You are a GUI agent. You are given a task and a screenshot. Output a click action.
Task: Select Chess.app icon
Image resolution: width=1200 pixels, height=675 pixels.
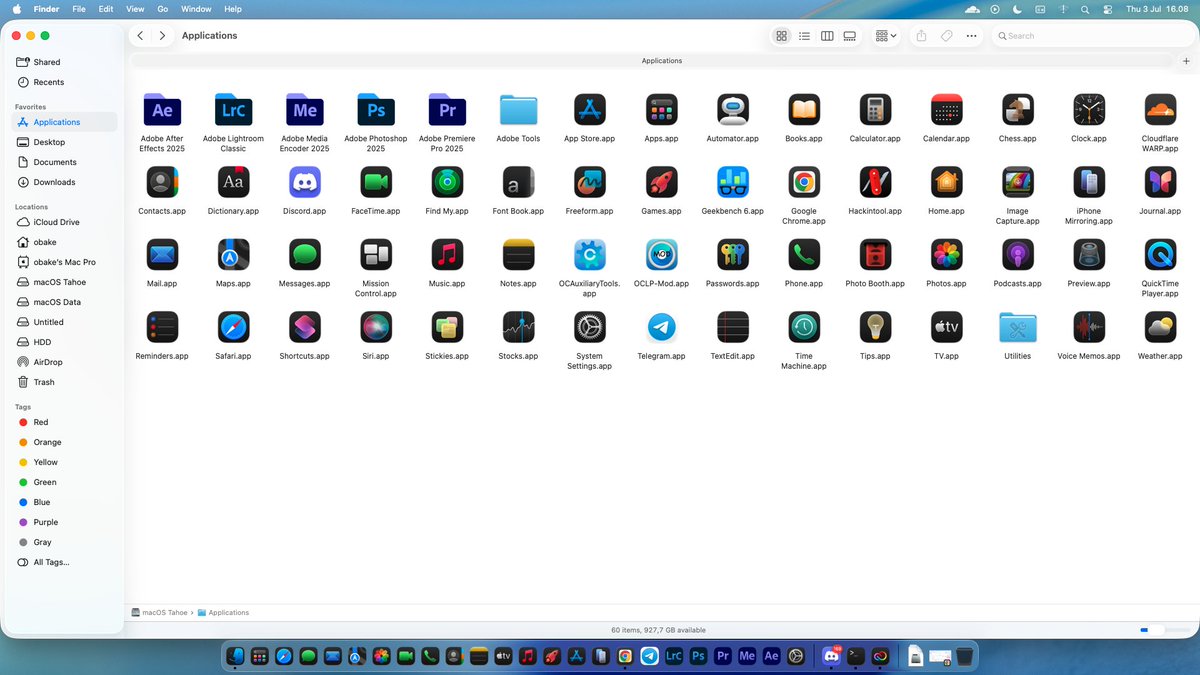click(x=1018, y=110)
